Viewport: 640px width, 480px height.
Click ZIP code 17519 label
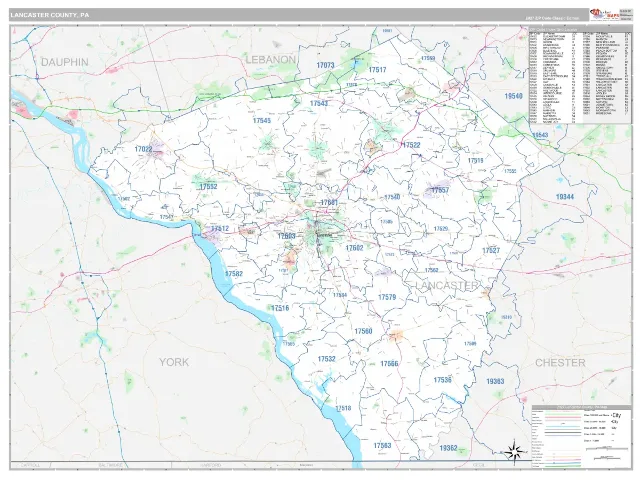476,160
